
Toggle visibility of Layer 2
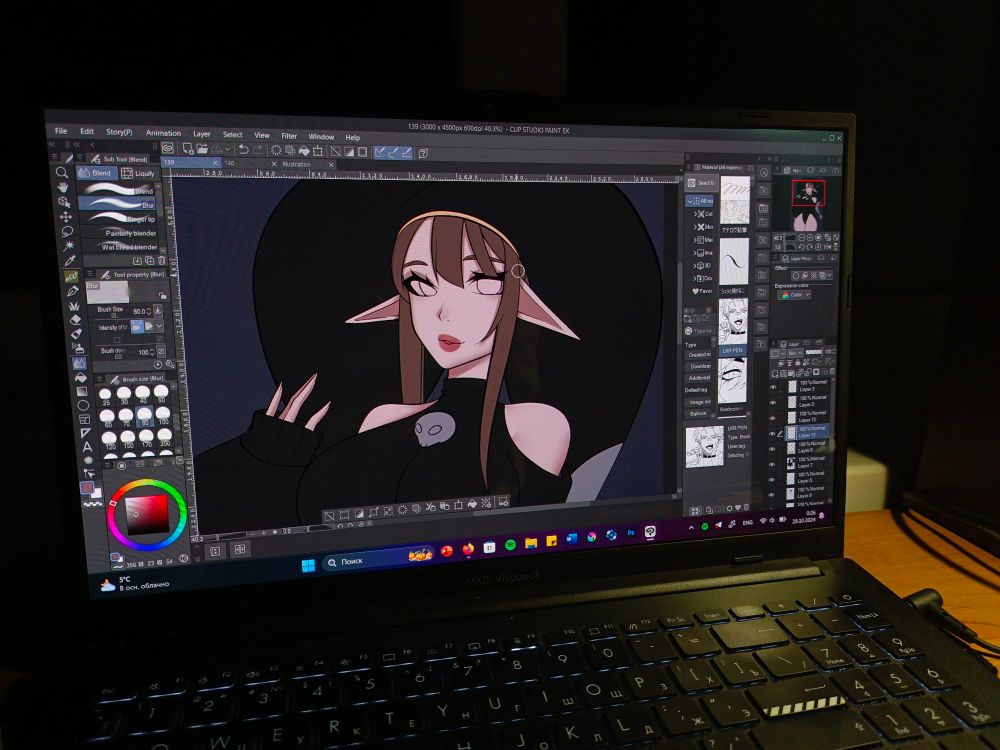point(773,402)
